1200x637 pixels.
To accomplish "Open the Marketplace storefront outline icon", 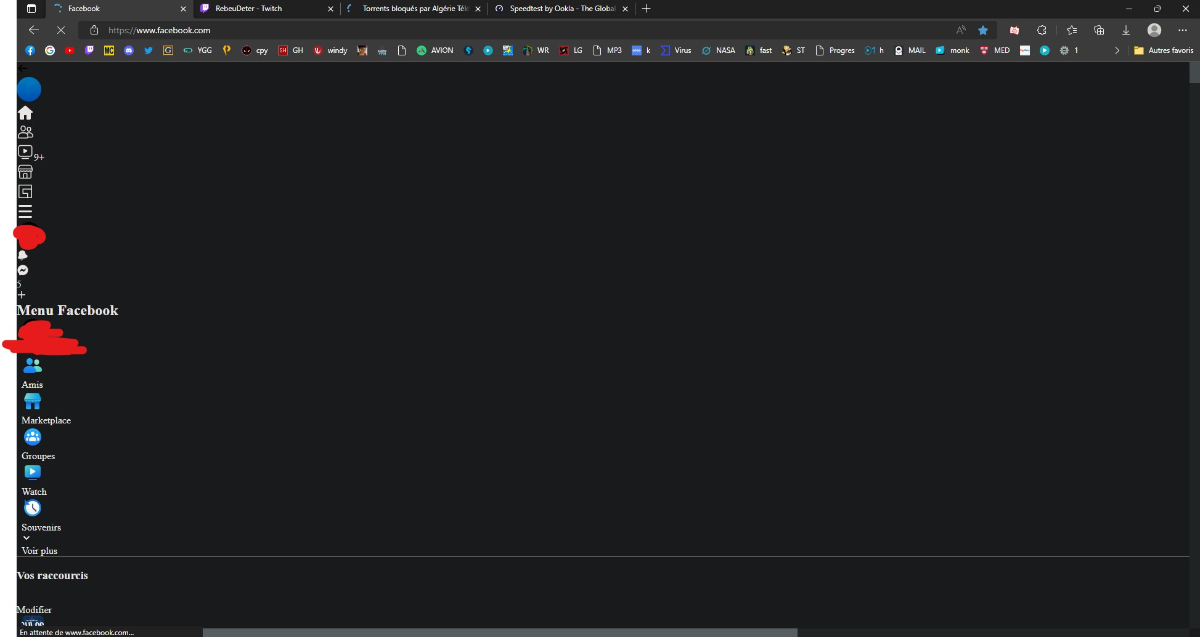I will [x=25, y=172].
